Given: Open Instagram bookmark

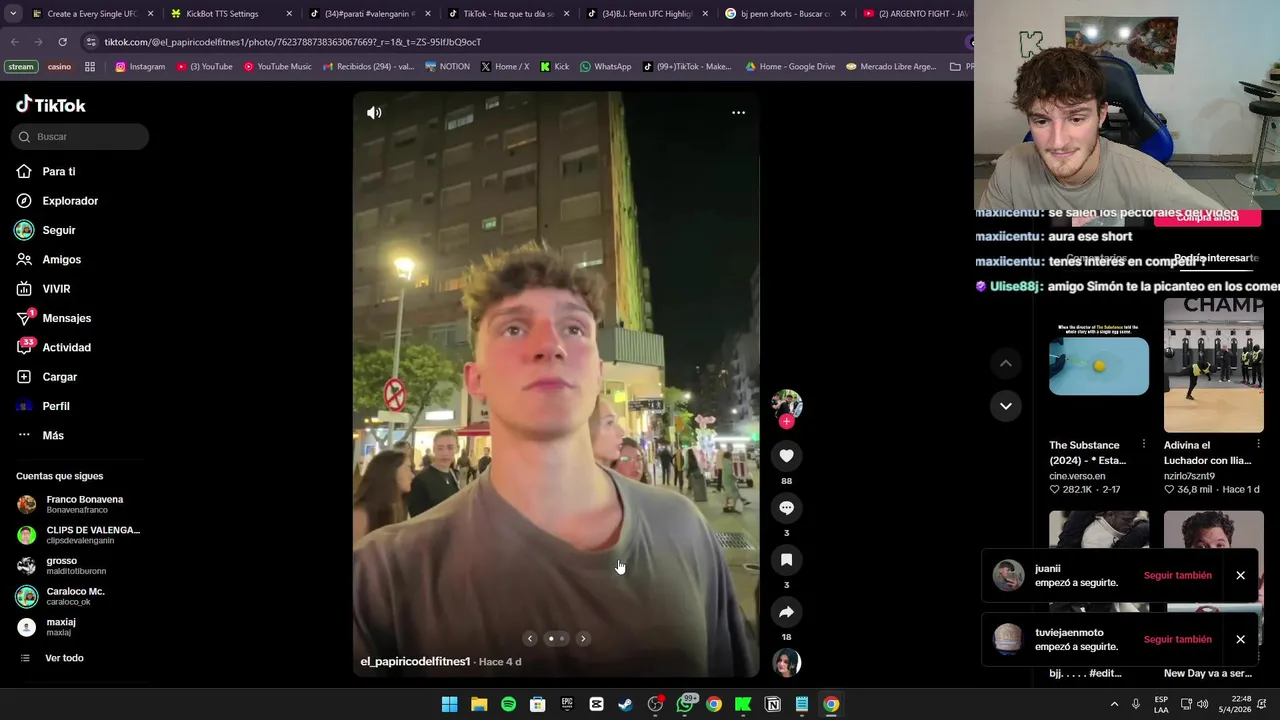Looking at the screenshot, I should 140,67.
